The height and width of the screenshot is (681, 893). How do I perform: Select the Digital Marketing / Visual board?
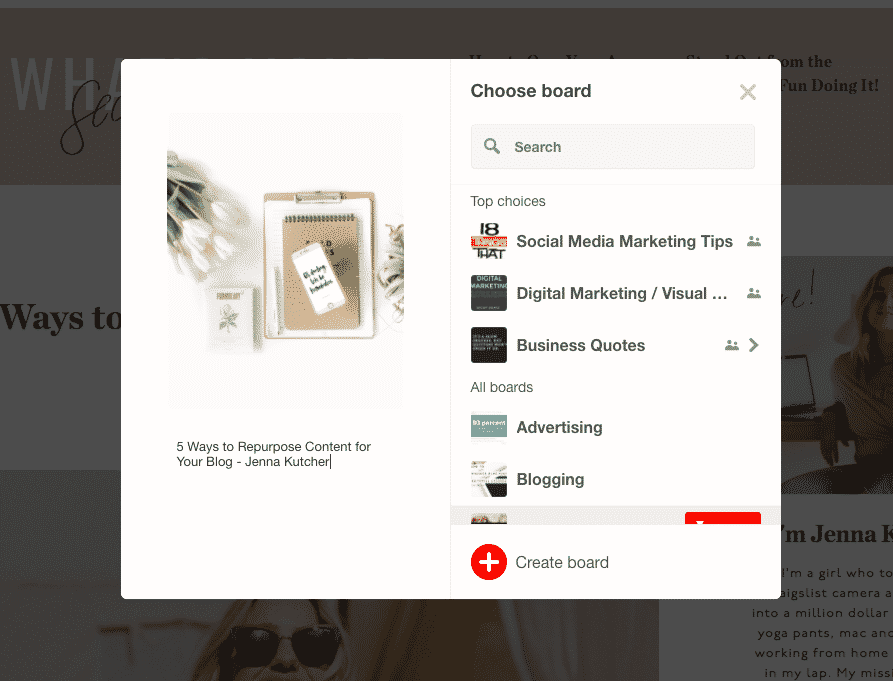[616, 293]
